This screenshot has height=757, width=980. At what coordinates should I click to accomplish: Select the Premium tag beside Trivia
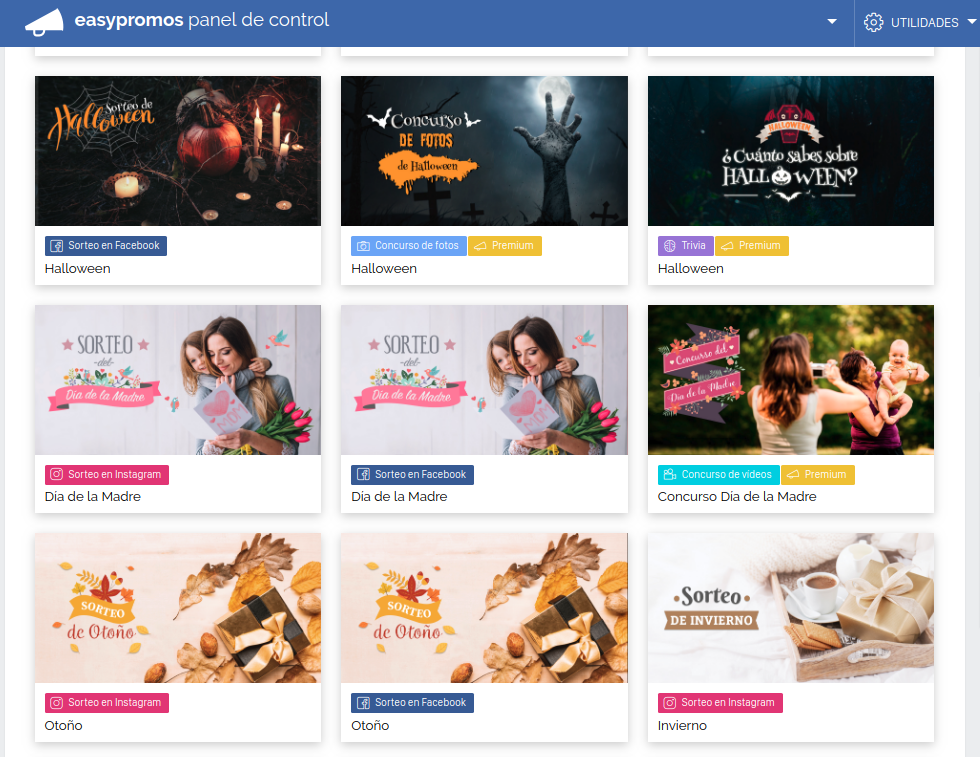point(751,246)
